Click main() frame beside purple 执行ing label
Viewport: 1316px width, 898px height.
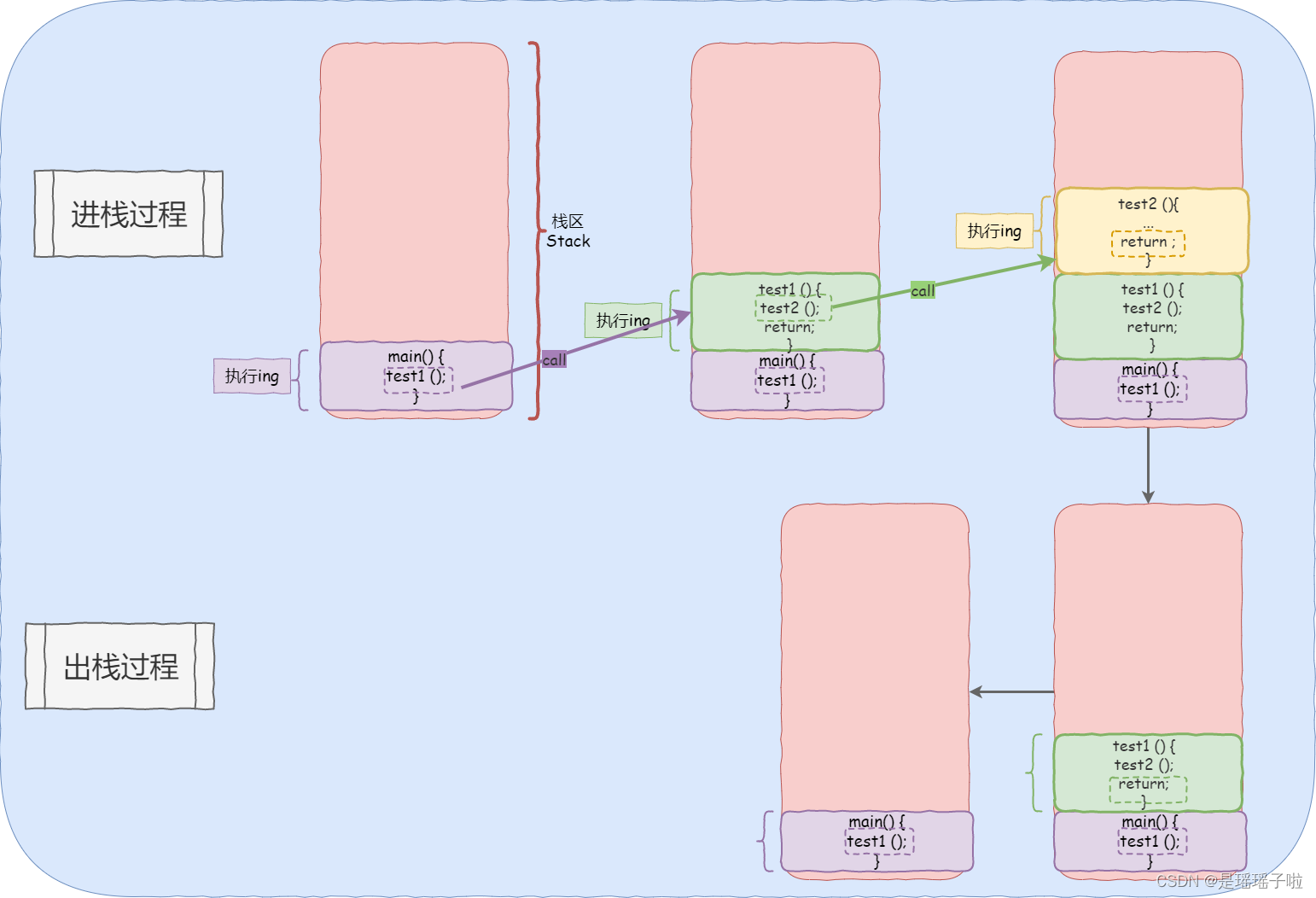pos(416,376)
